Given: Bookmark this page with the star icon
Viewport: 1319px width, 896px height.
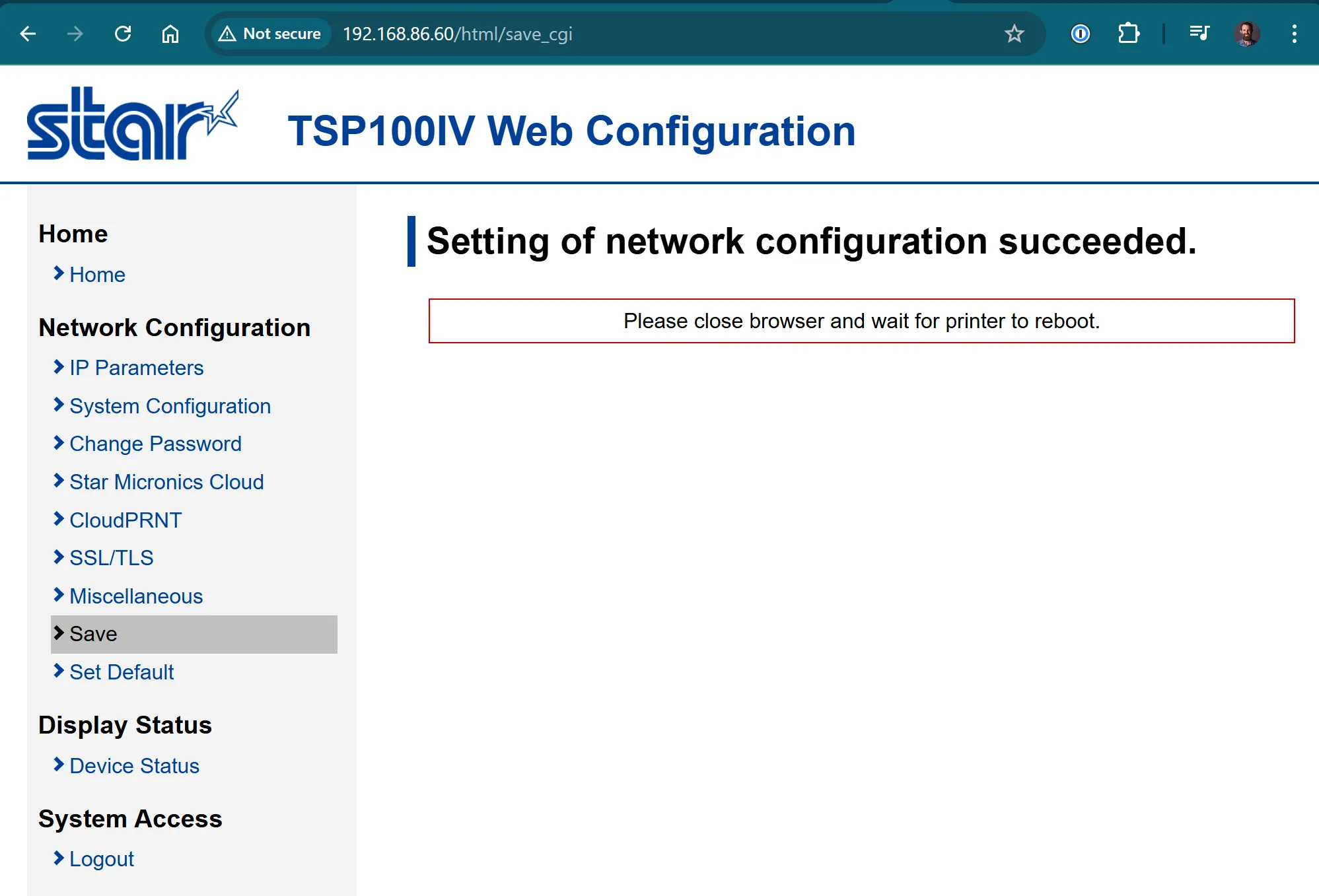Looking at the screenshot, I should coord(1015,34).
